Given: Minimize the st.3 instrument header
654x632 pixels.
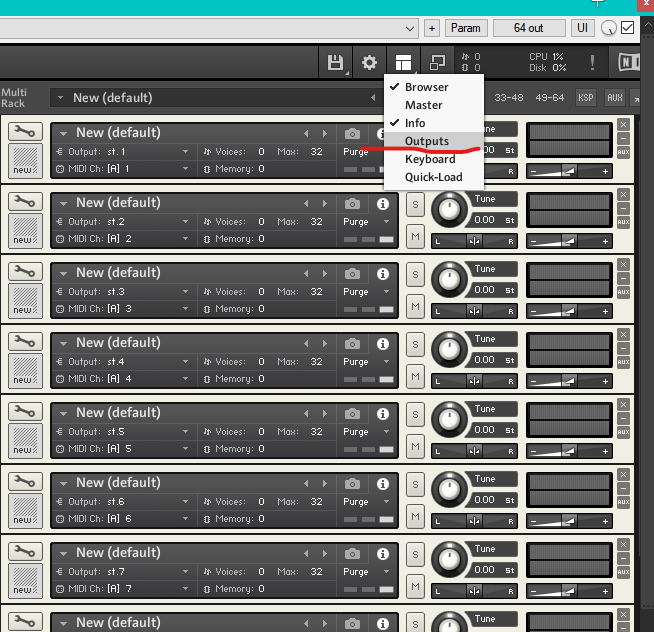Looking at the screenshot, I should 624,278.
